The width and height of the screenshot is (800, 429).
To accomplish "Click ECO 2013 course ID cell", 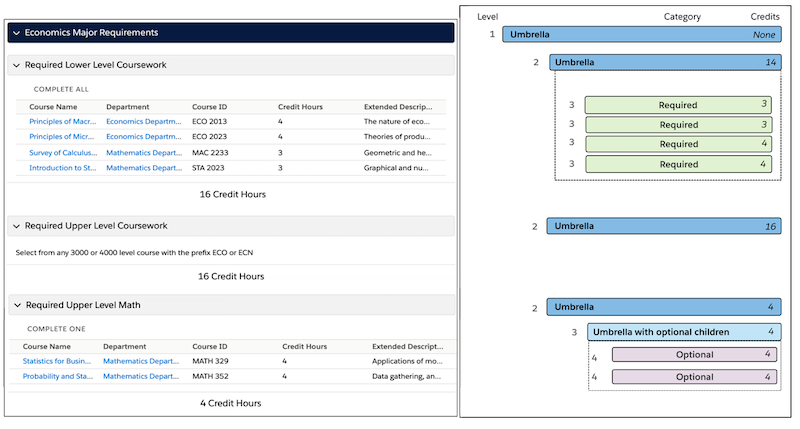I will click(210, 121).
